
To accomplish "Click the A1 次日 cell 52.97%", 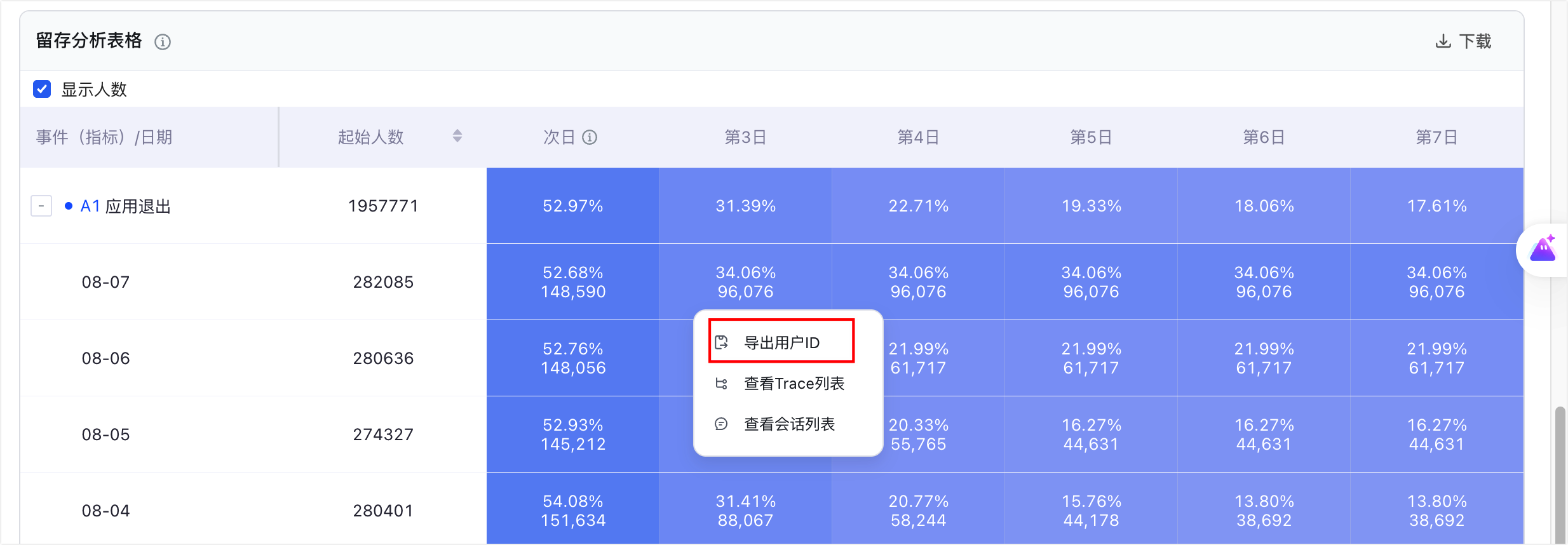I will coord(573,206).
